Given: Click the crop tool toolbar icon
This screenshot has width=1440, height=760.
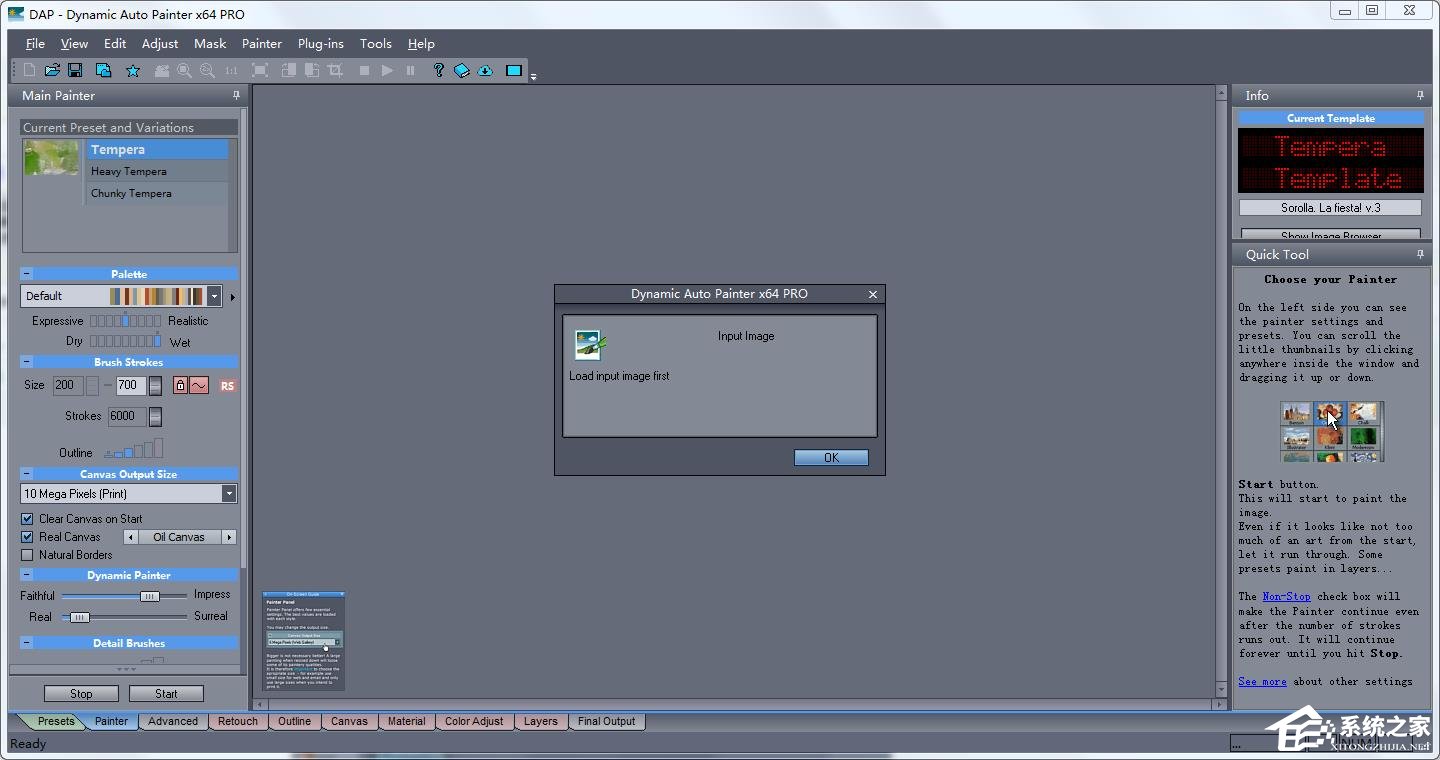Looking at the screenshot, I should pos(335,70).
